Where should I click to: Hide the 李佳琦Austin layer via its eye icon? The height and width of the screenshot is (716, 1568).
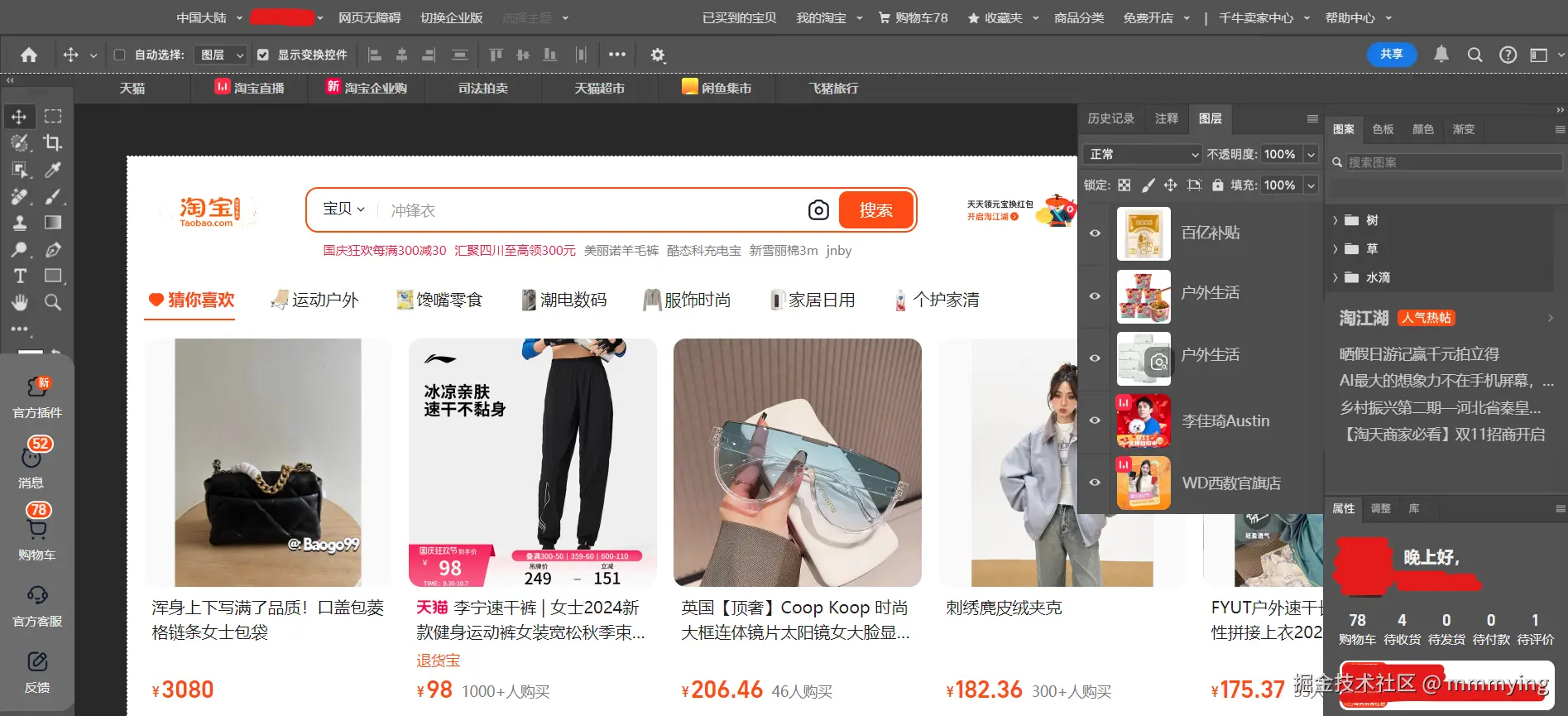[x=1095, y=420]
